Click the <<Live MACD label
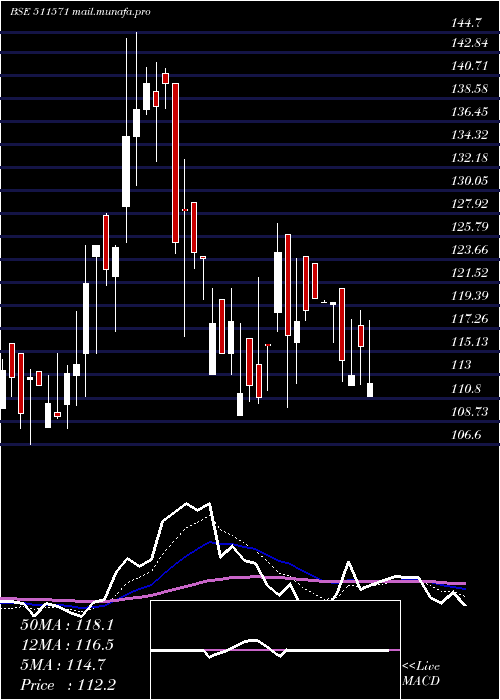Image resolution: width=500 pixels, height=700 pixels. pos(421,674)
